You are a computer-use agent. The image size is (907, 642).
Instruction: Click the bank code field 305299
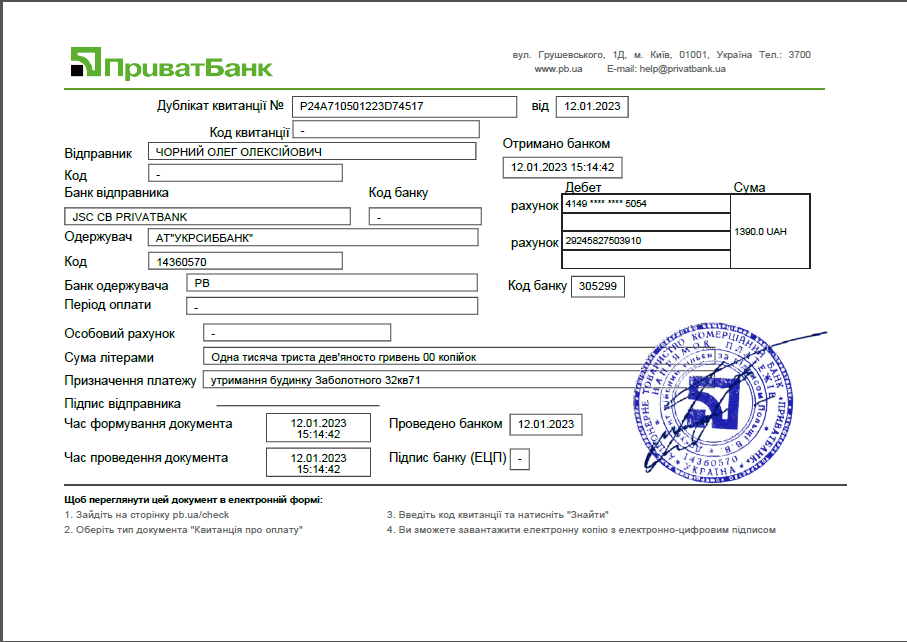coord(597,287)
